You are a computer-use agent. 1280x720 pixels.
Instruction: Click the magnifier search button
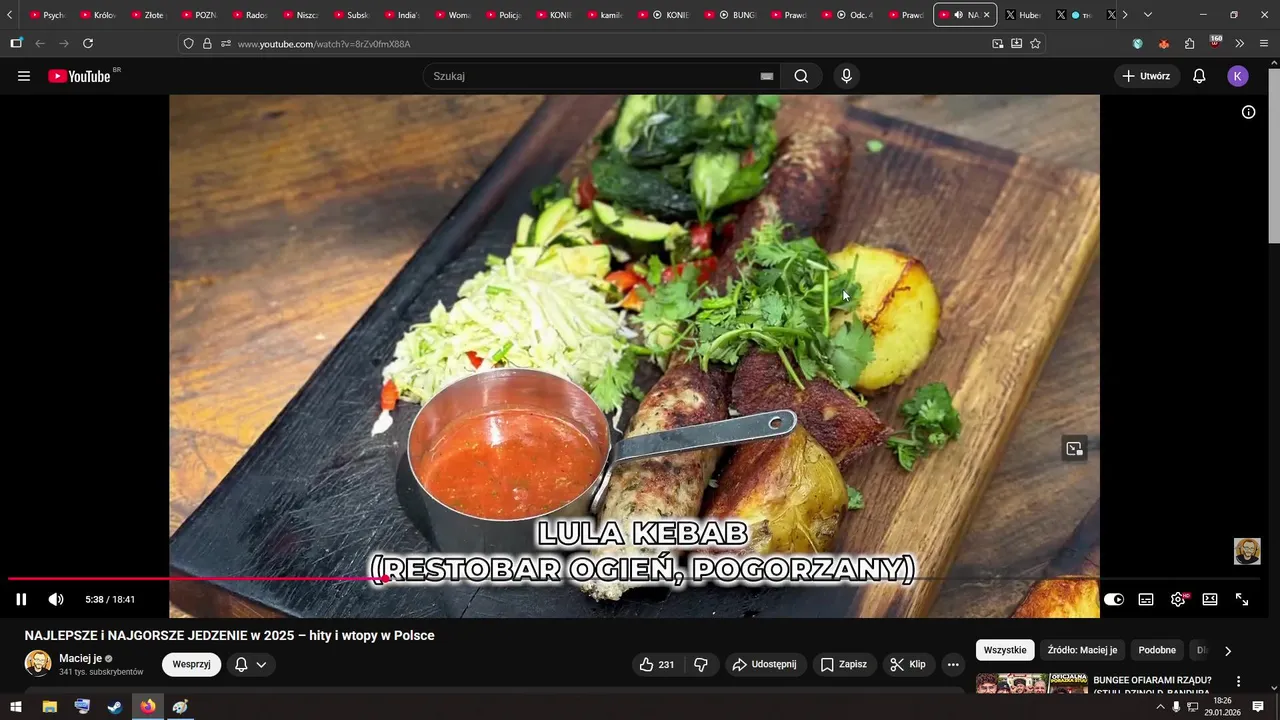[x=801, y=76]
